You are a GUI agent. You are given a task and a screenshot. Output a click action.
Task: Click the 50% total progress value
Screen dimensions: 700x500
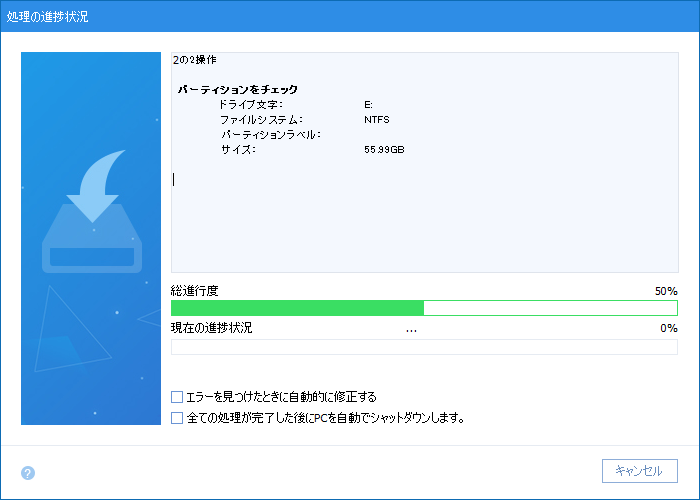point(666,291)
